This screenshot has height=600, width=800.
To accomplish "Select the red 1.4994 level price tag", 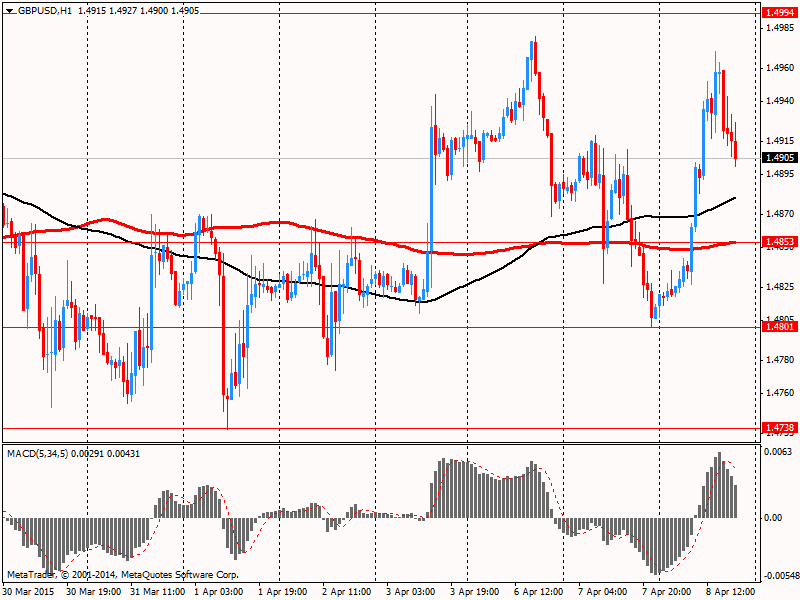I will click(779, 12).
